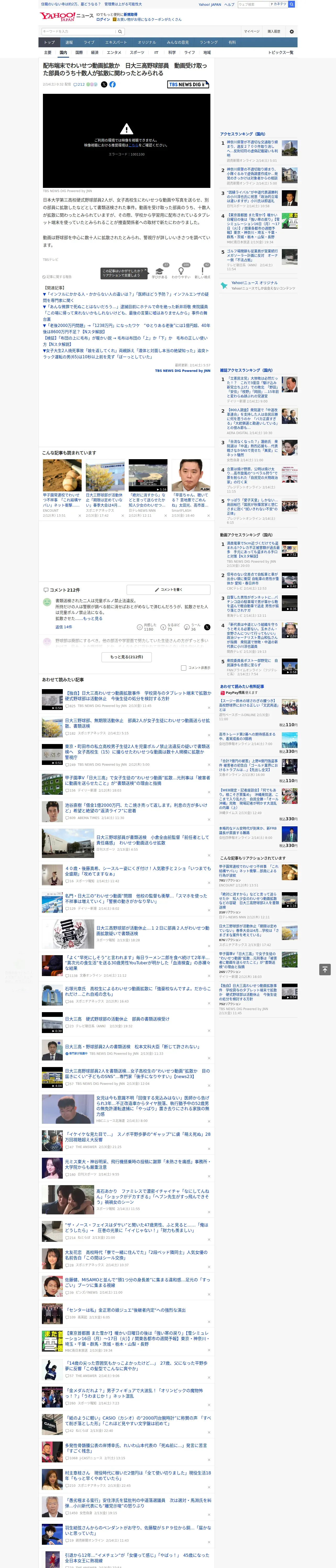Viewport: 336px width, 1568px height.
Task: Click the keyword search input field
Action: pyautogui.click(x=79, y=32)
